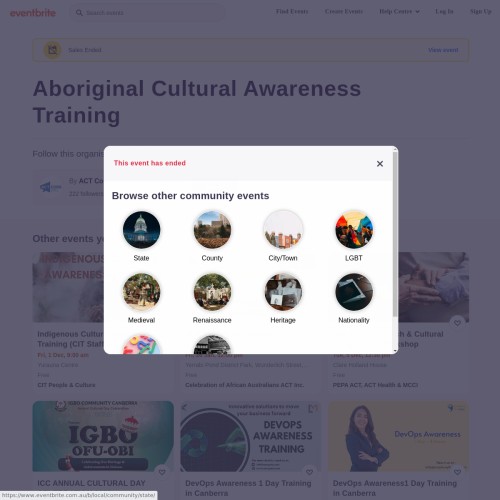Pick the Medieval events category
The height and width of the screenshot is (500, 500).
pyautogui.click(x=141, y=292)
